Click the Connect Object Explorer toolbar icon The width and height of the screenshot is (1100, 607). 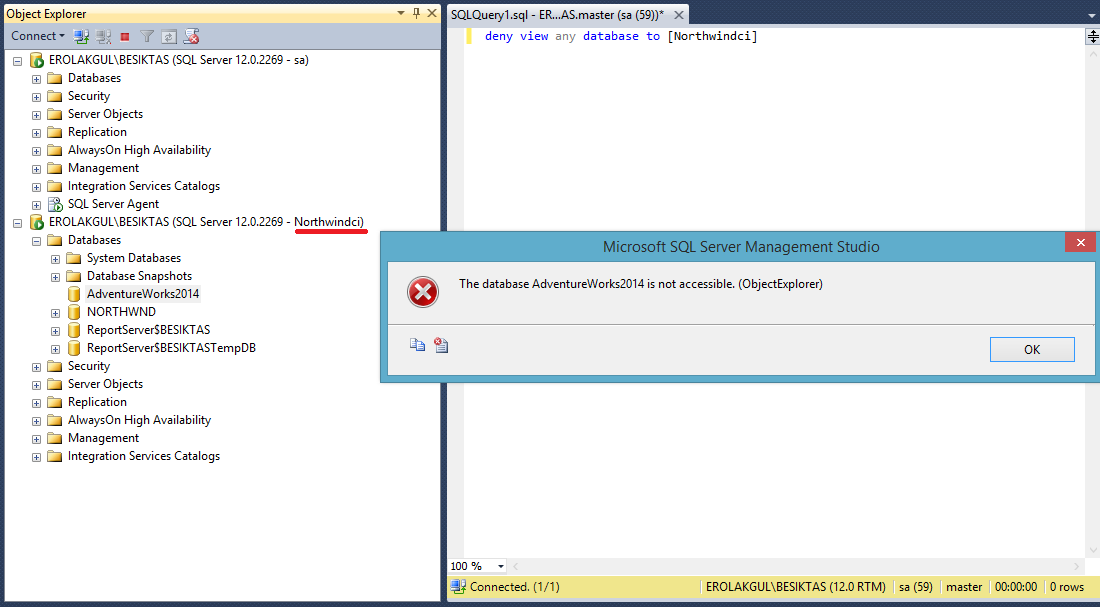point(82,36)
